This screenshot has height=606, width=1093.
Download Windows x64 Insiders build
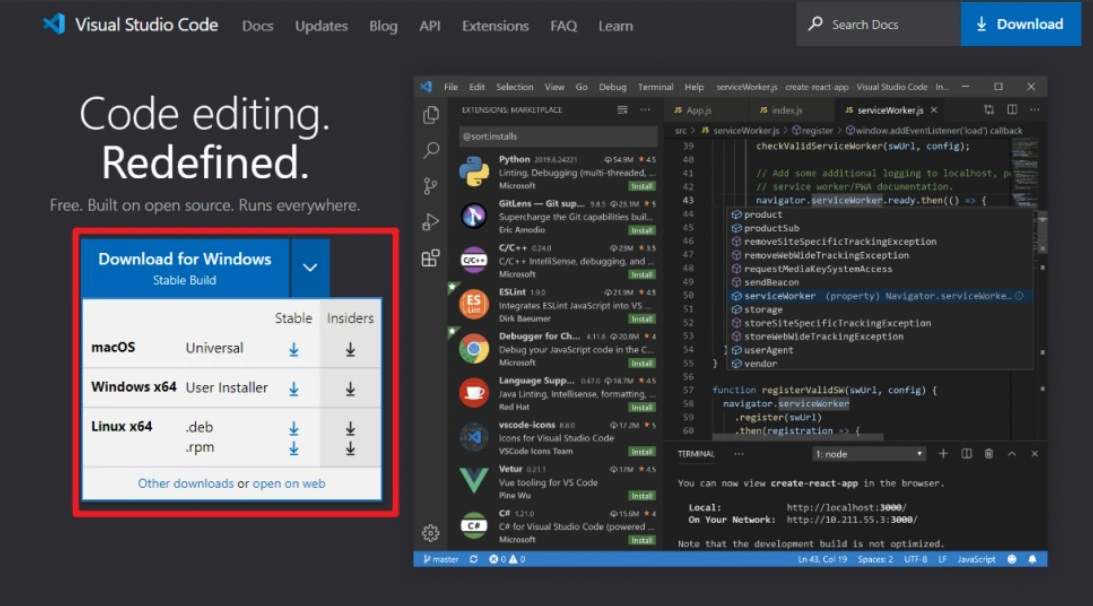click(350, 389)
